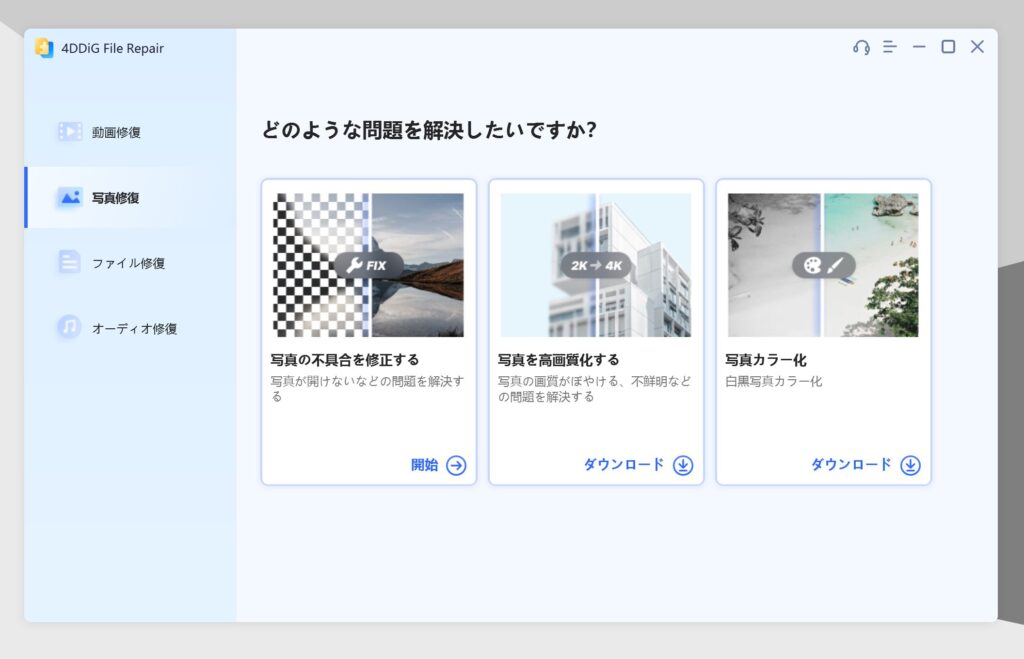Click the arrow circle icon next to 開始

point(456,465)
